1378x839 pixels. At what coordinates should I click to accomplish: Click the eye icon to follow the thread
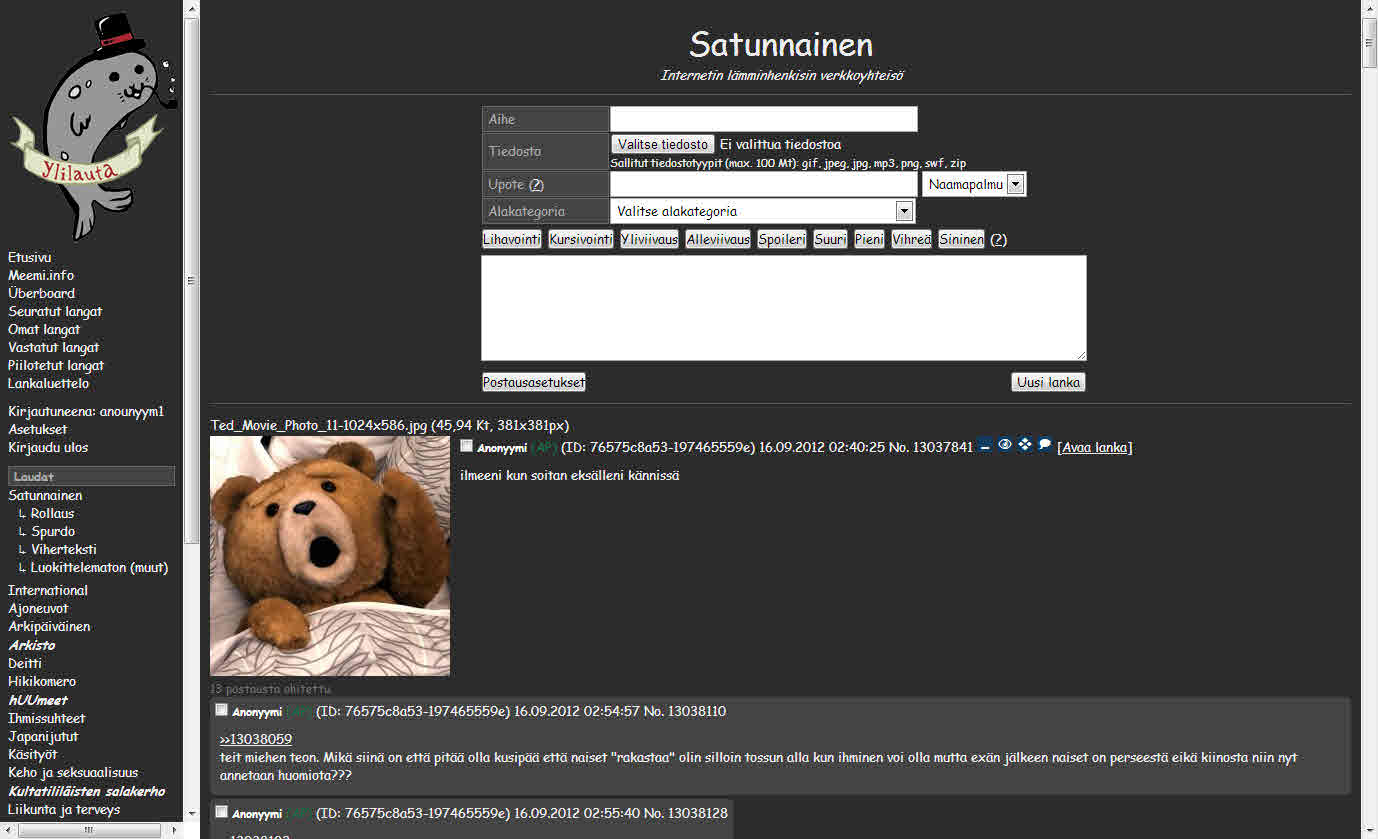coord(1005,445)
